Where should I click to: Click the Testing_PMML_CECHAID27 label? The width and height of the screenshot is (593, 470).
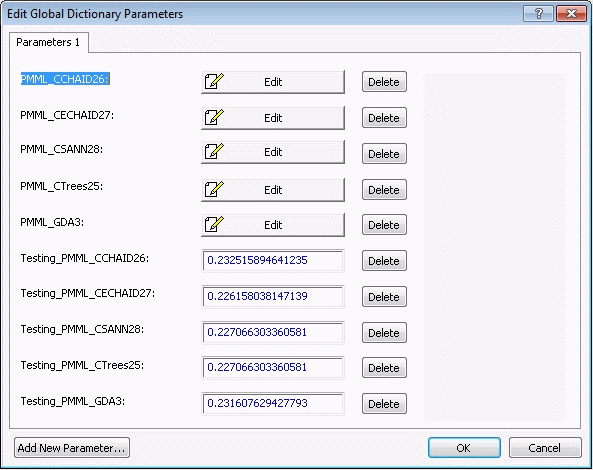point(87,293)
